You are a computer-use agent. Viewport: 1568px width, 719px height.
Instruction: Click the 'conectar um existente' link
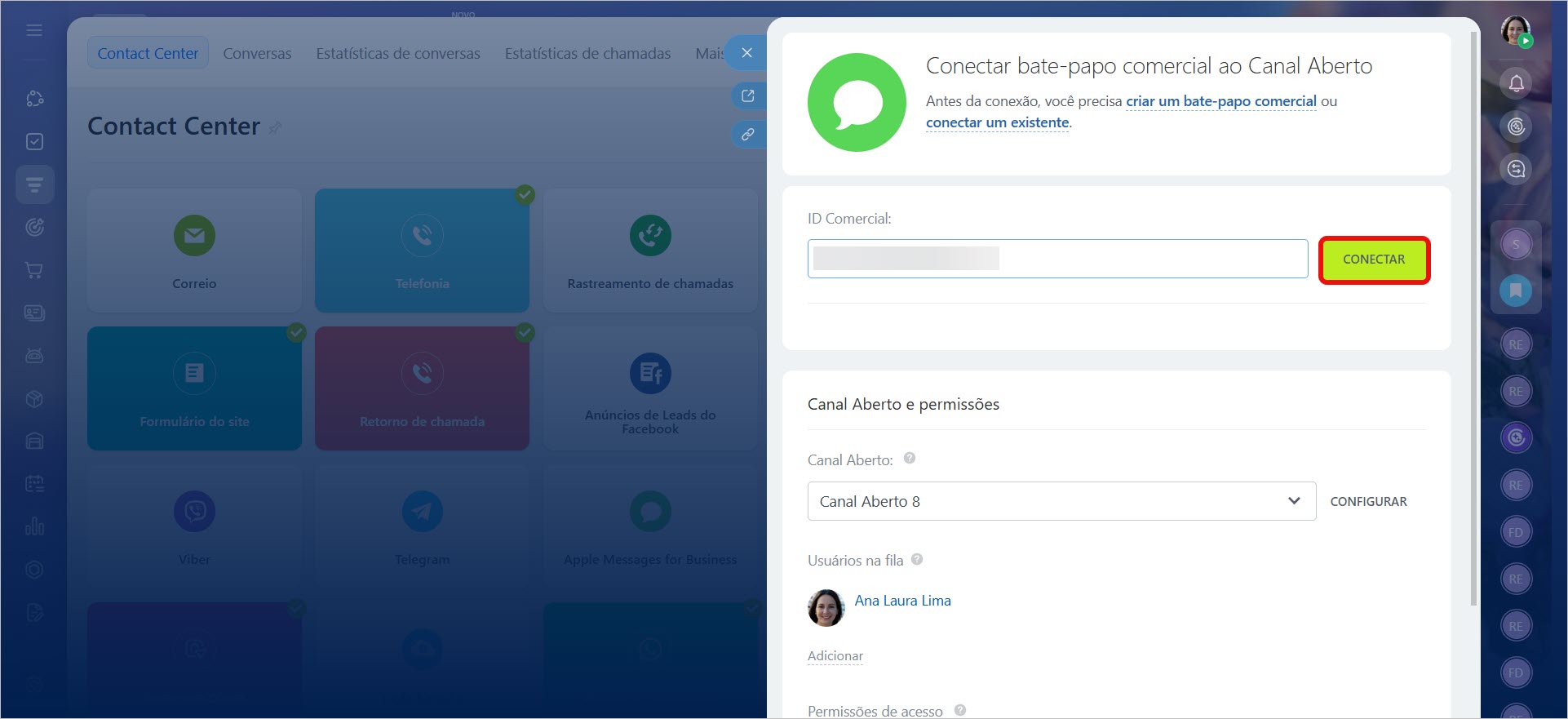click(x=997, y=122)
